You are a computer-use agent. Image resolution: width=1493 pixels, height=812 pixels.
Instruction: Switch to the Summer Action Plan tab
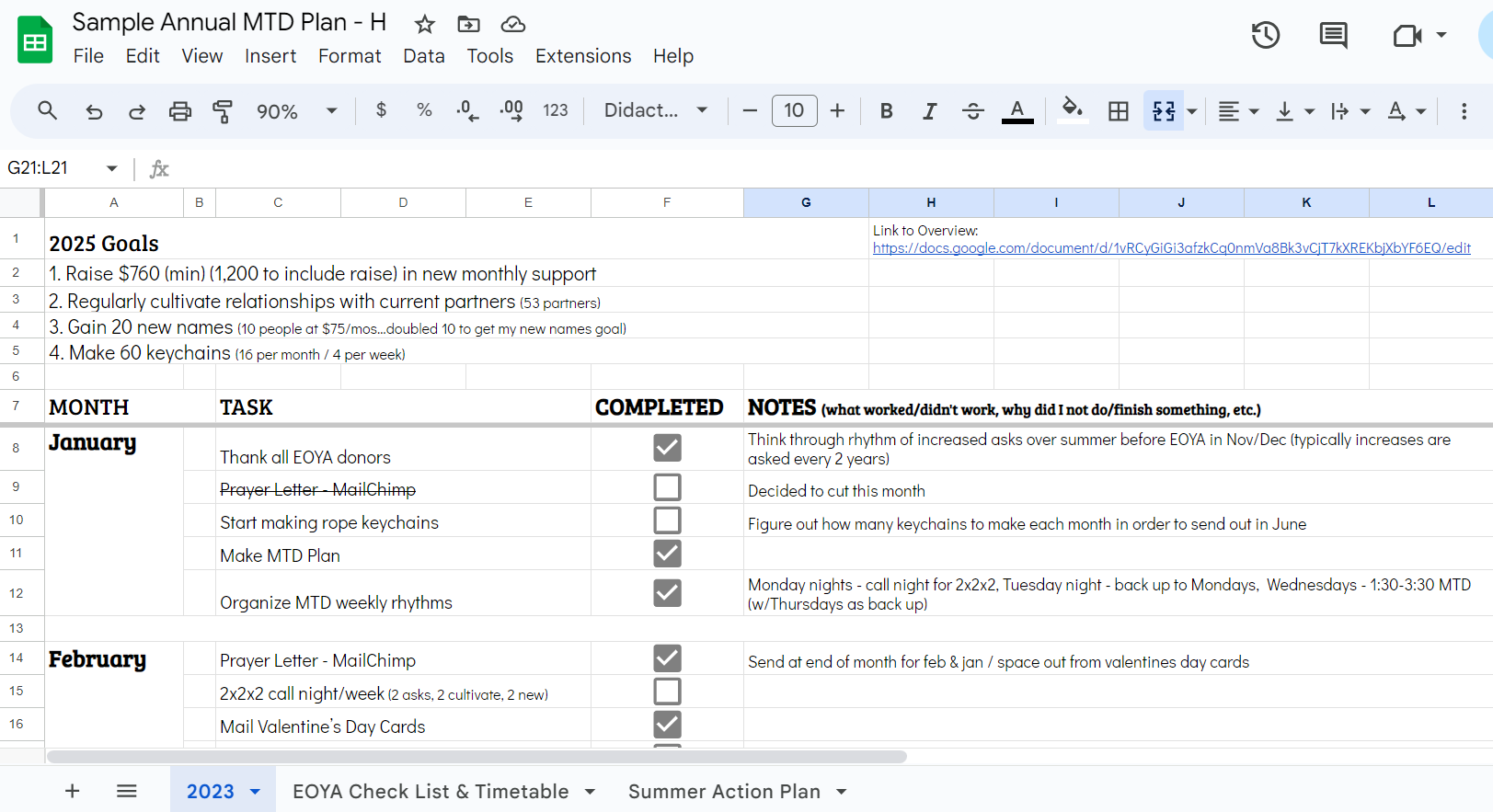point(724,792)
